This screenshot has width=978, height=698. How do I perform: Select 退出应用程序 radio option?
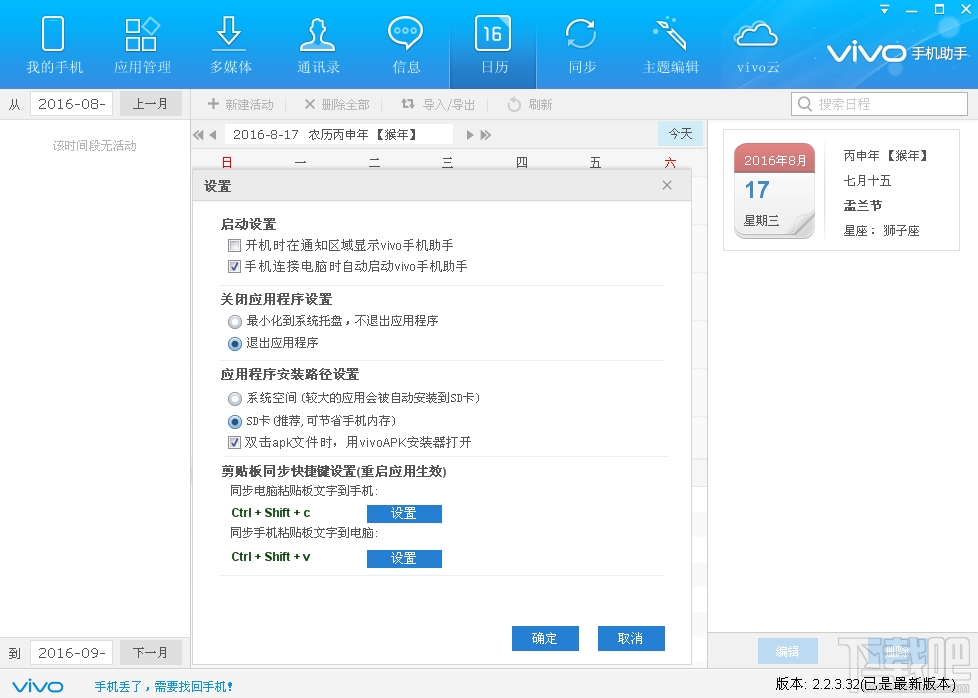coord(235,344)
